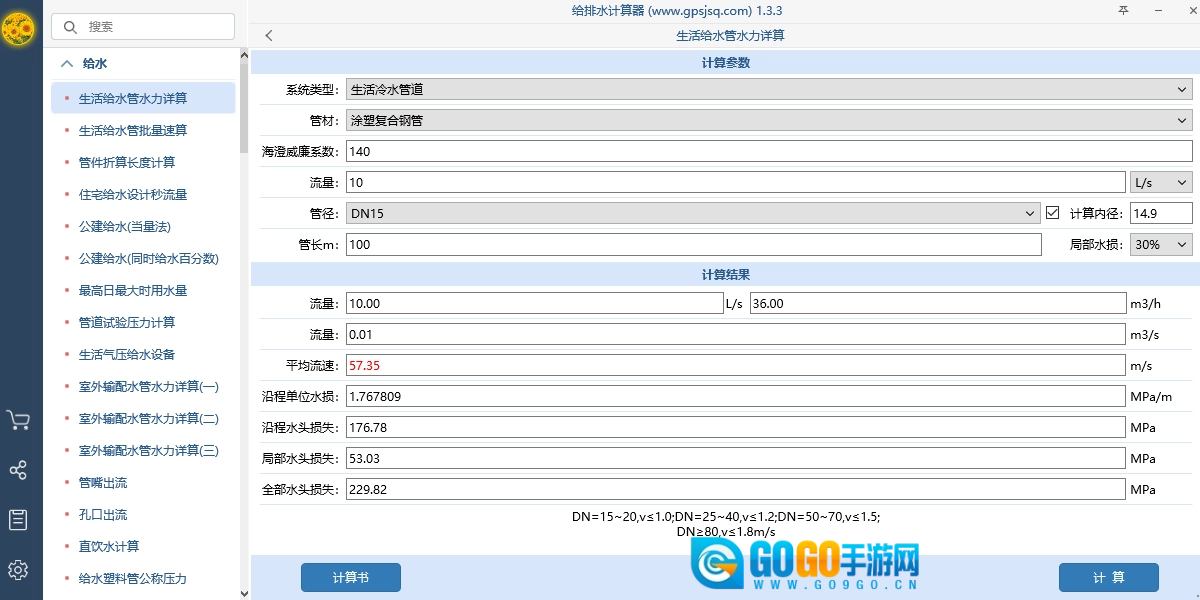Go back using the left arrow icon
This screenshot has height=600, width=1200.
(269, 36)
